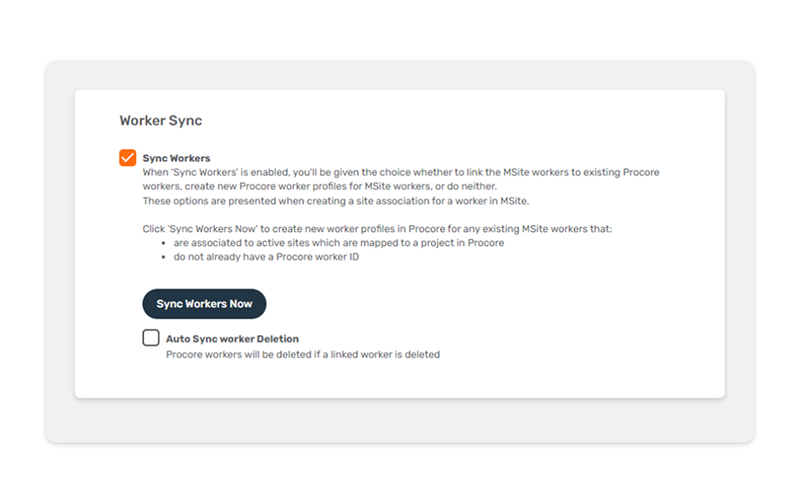Click the Auto Sync worker Deletion label
This screenshot has height=500, width=800.
point(232,339)
